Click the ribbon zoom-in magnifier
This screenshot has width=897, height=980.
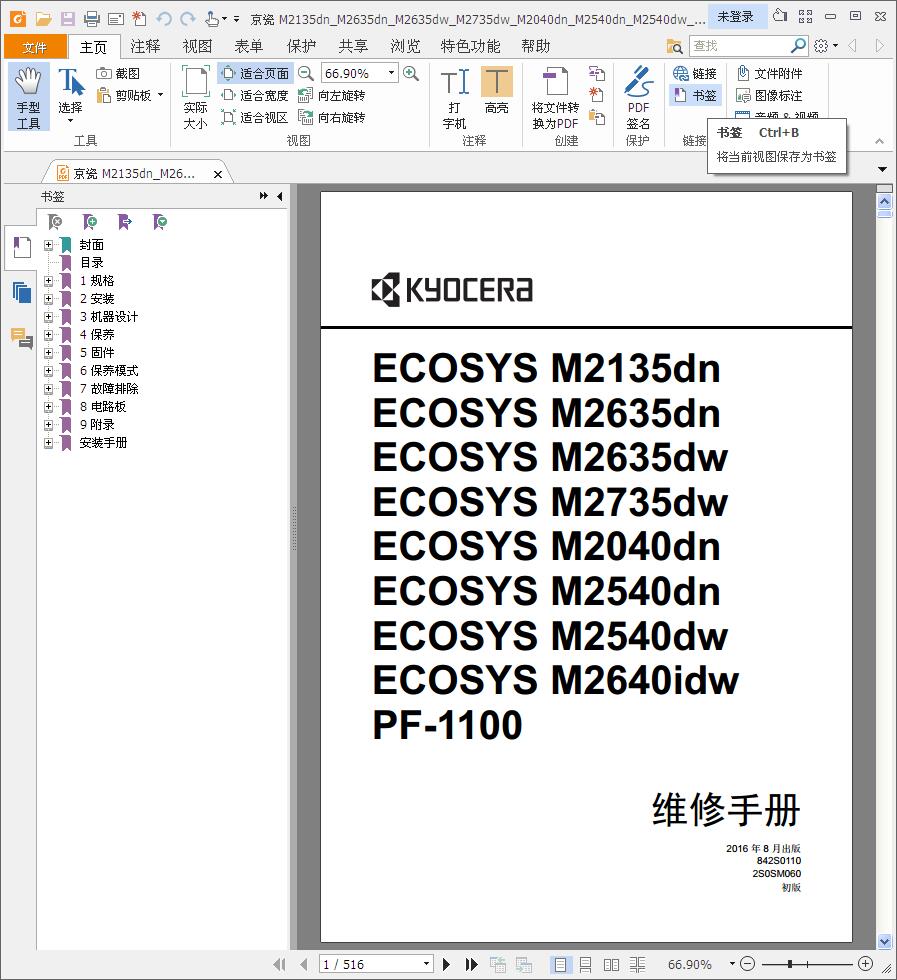(411, 73)
